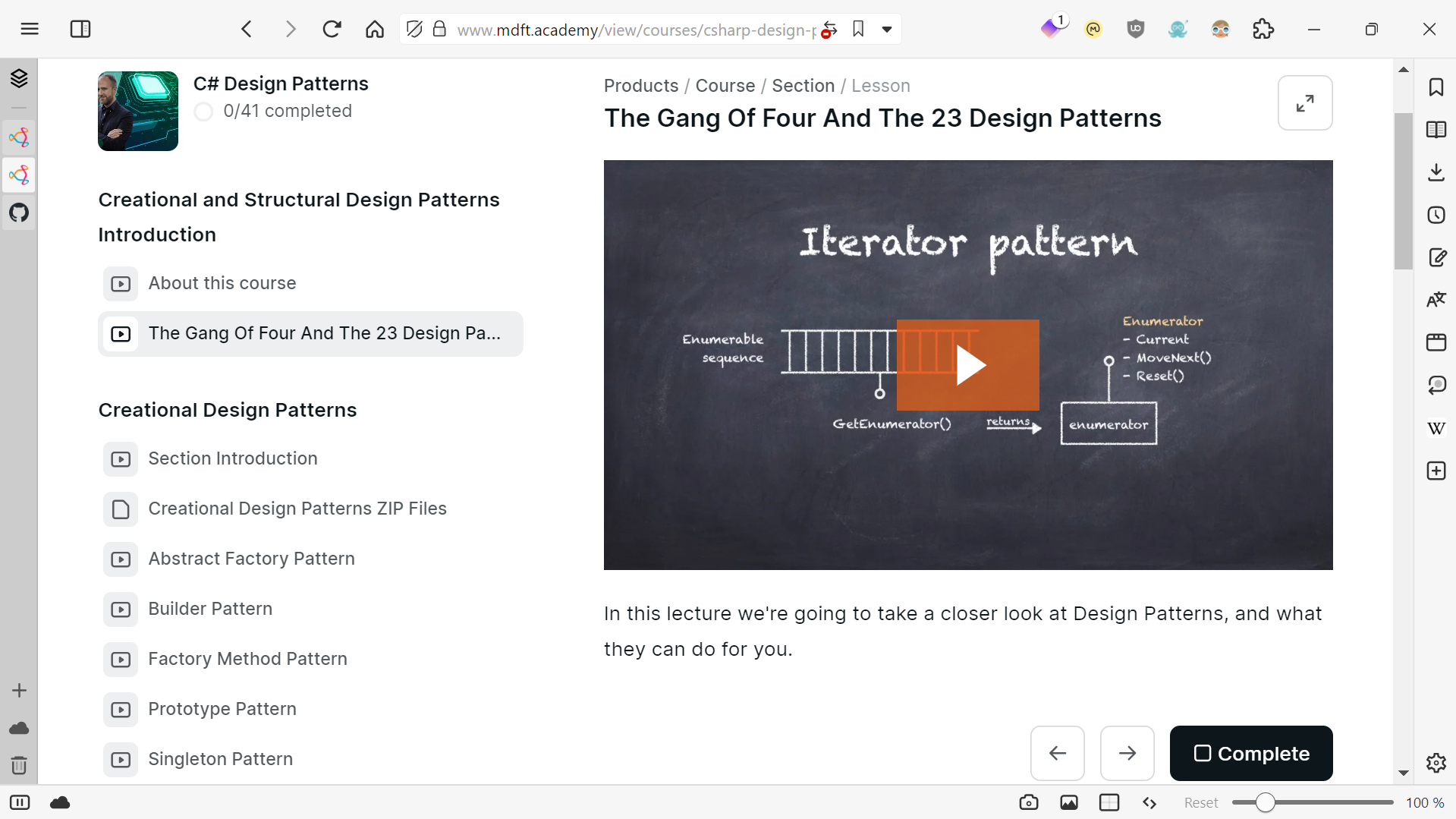Toggle the Complete checkbox for this lesson
1456x819 pixels.
pyautogui.click(x=1203, y=754)
